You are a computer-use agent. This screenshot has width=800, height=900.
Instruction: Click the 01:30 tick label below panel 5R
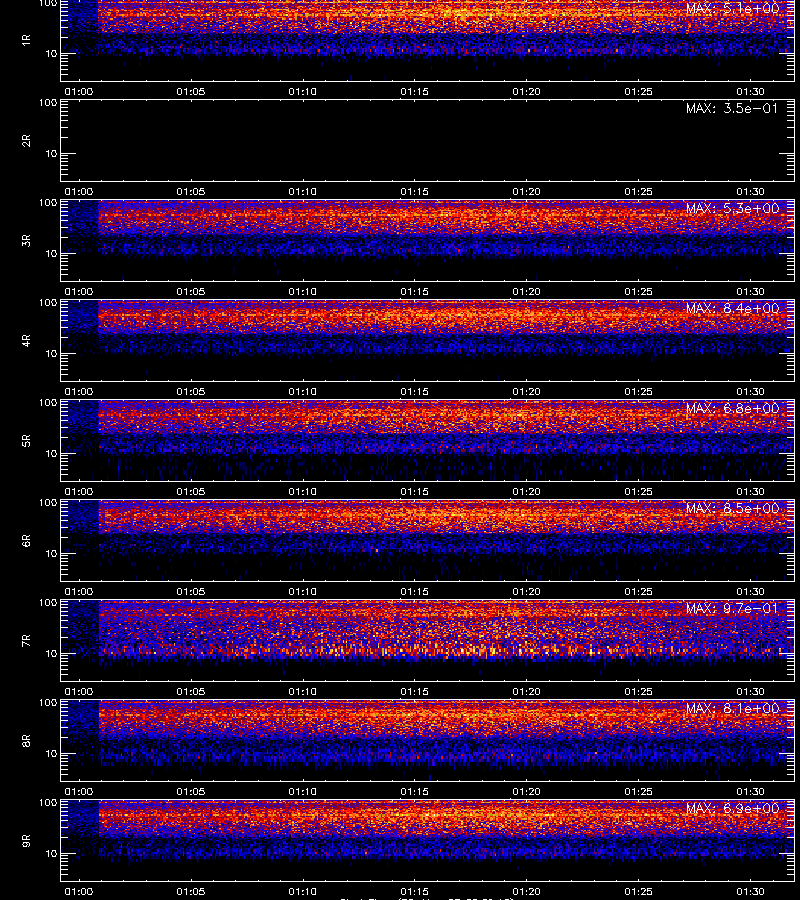751,492
